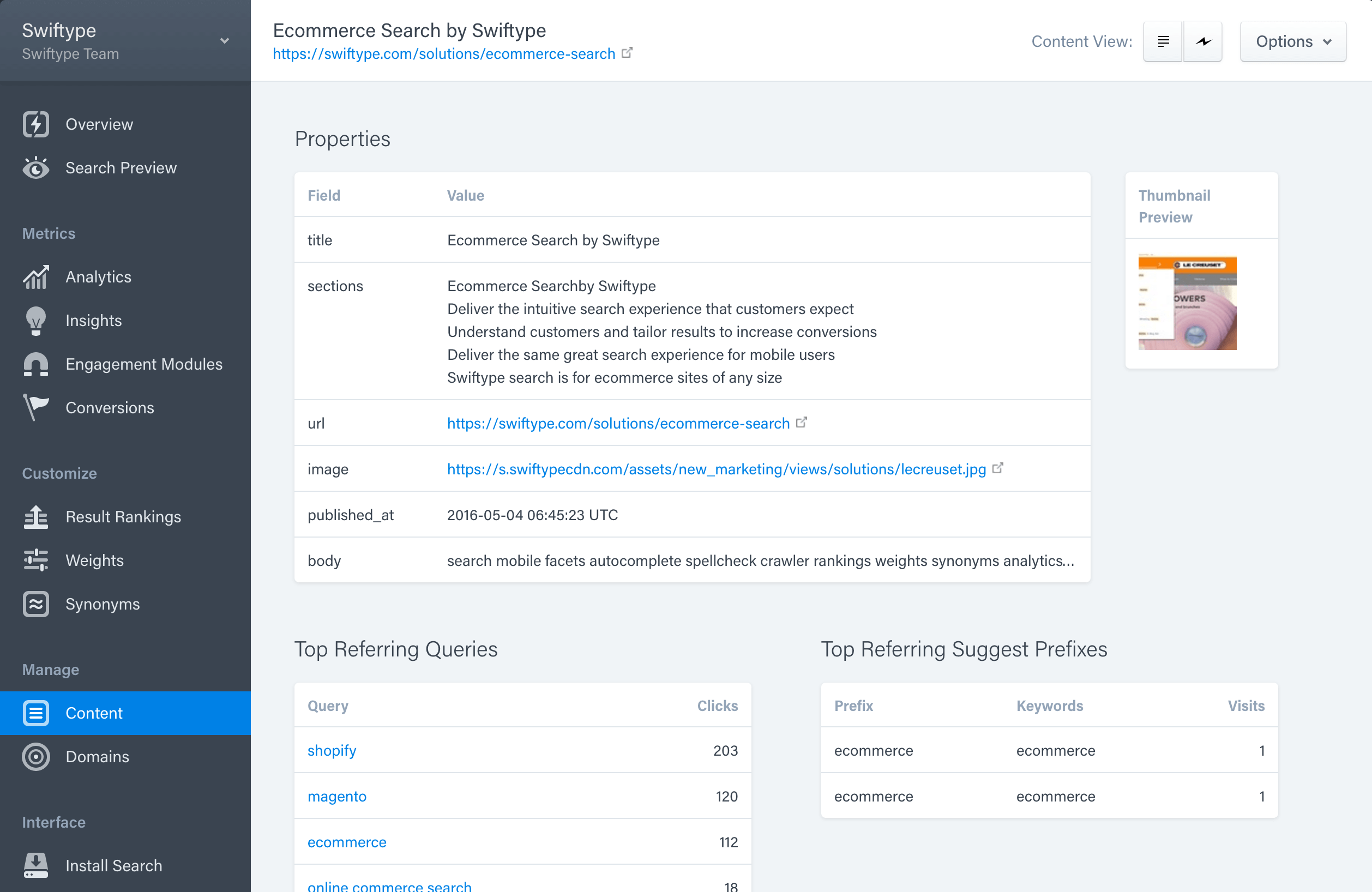Open the Weights sliders icon

(36, 560)
